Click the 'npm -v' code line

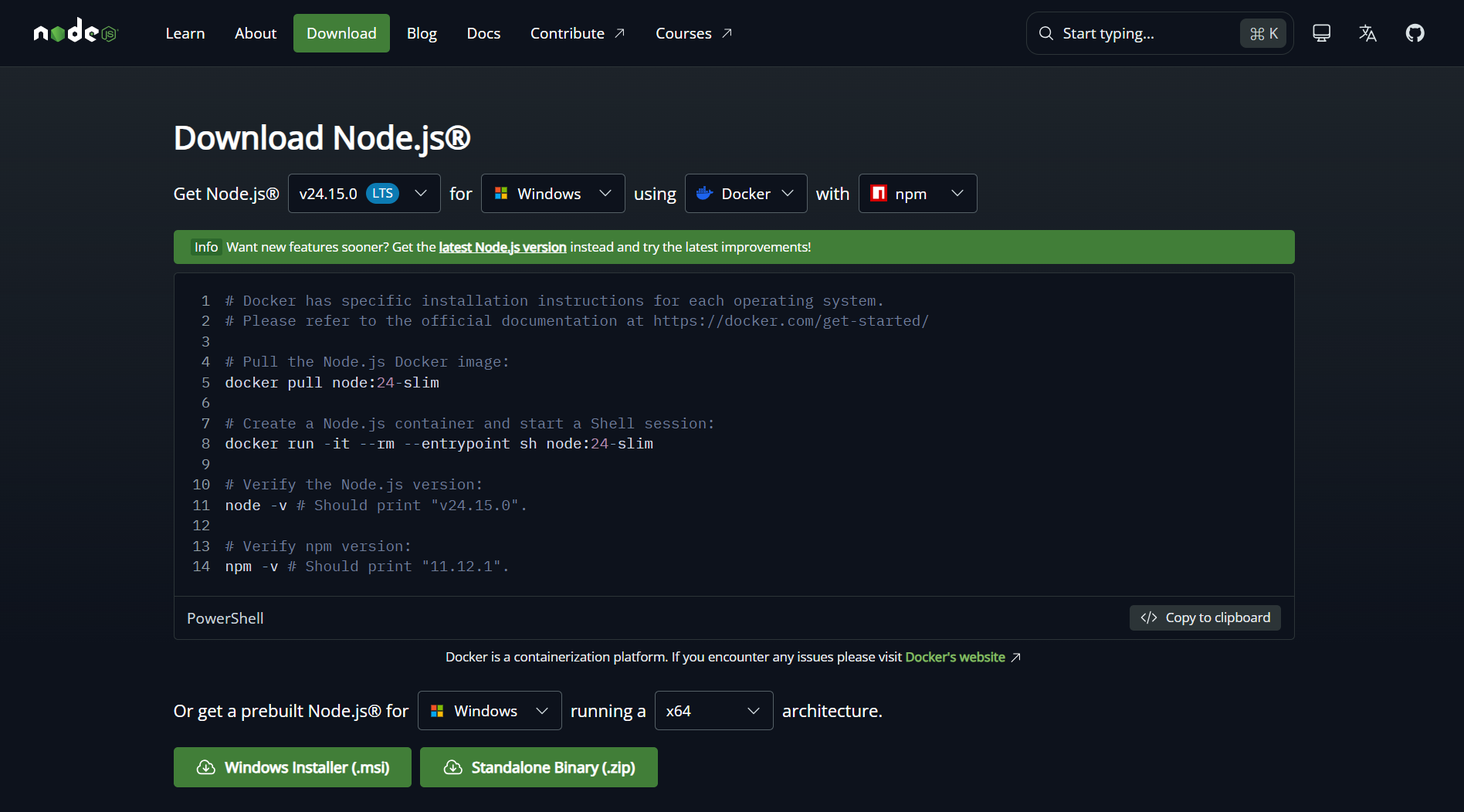[367, 567]
